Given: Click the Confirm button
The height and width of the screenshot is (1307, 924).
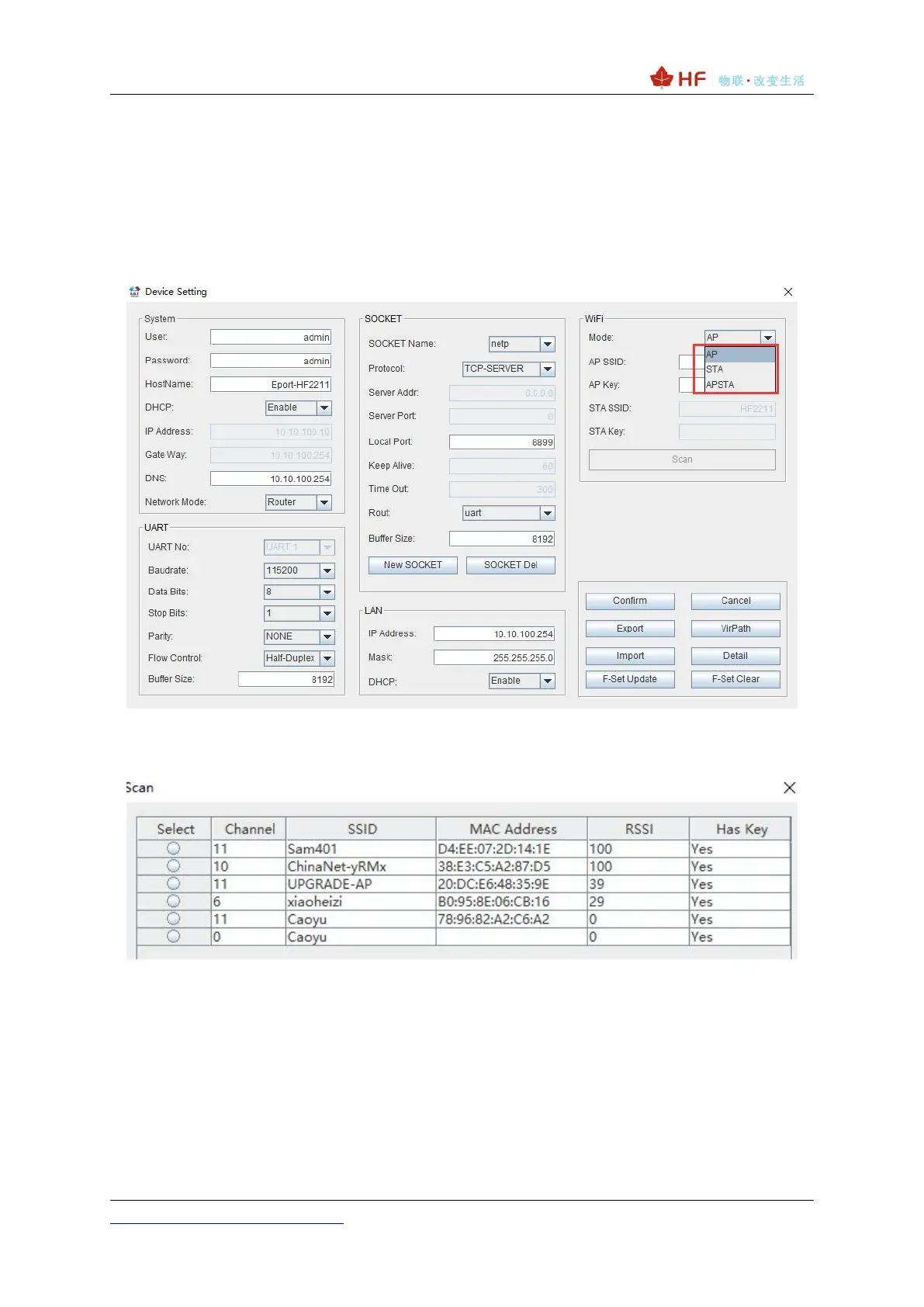Looking at the screenshot, I should (x=630, y=601).
